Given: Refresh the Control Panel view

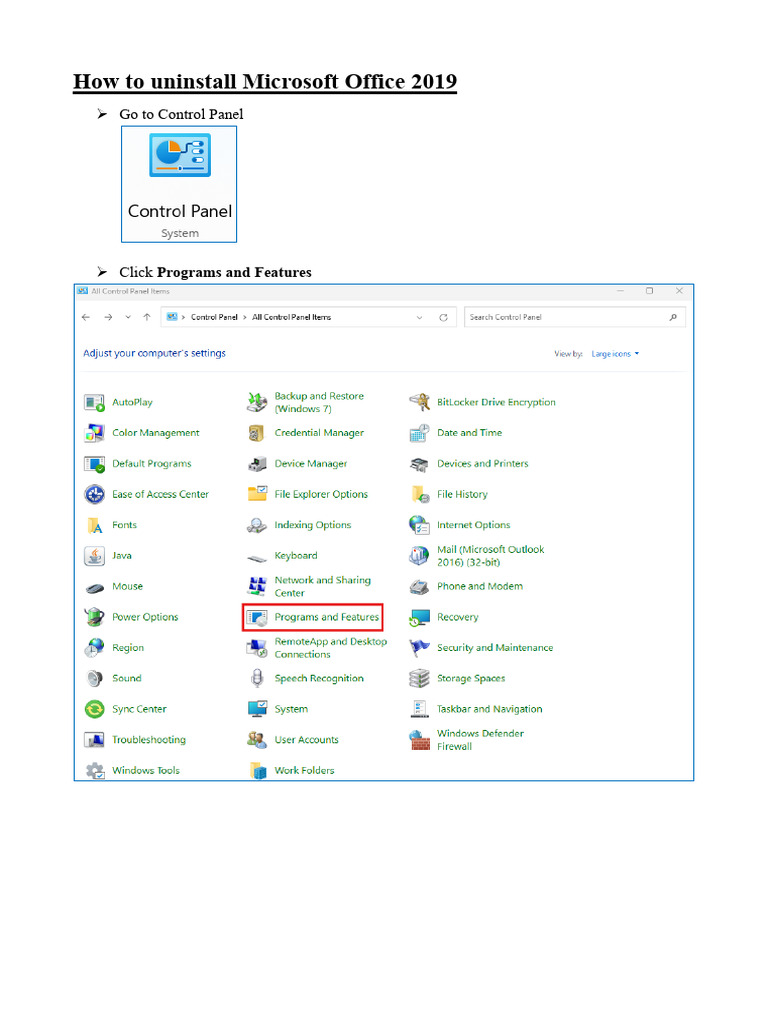Looking at the screenshot, I should click(443, 317).
